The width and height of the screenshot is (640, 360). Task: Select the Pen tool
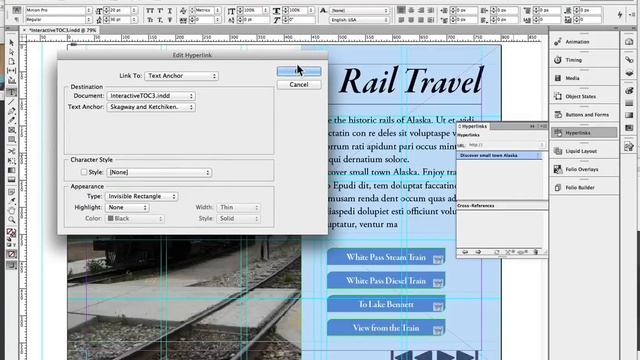(x=11, y=111)
